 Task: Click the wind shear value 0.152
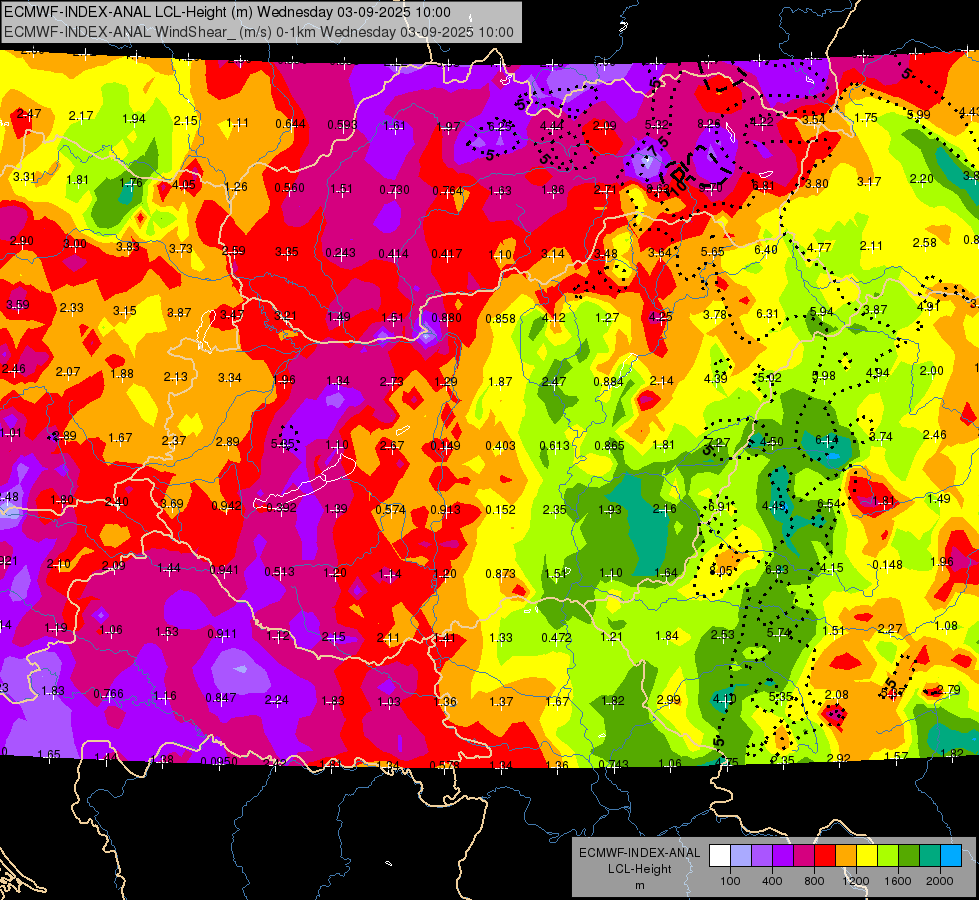pos(501,510)
